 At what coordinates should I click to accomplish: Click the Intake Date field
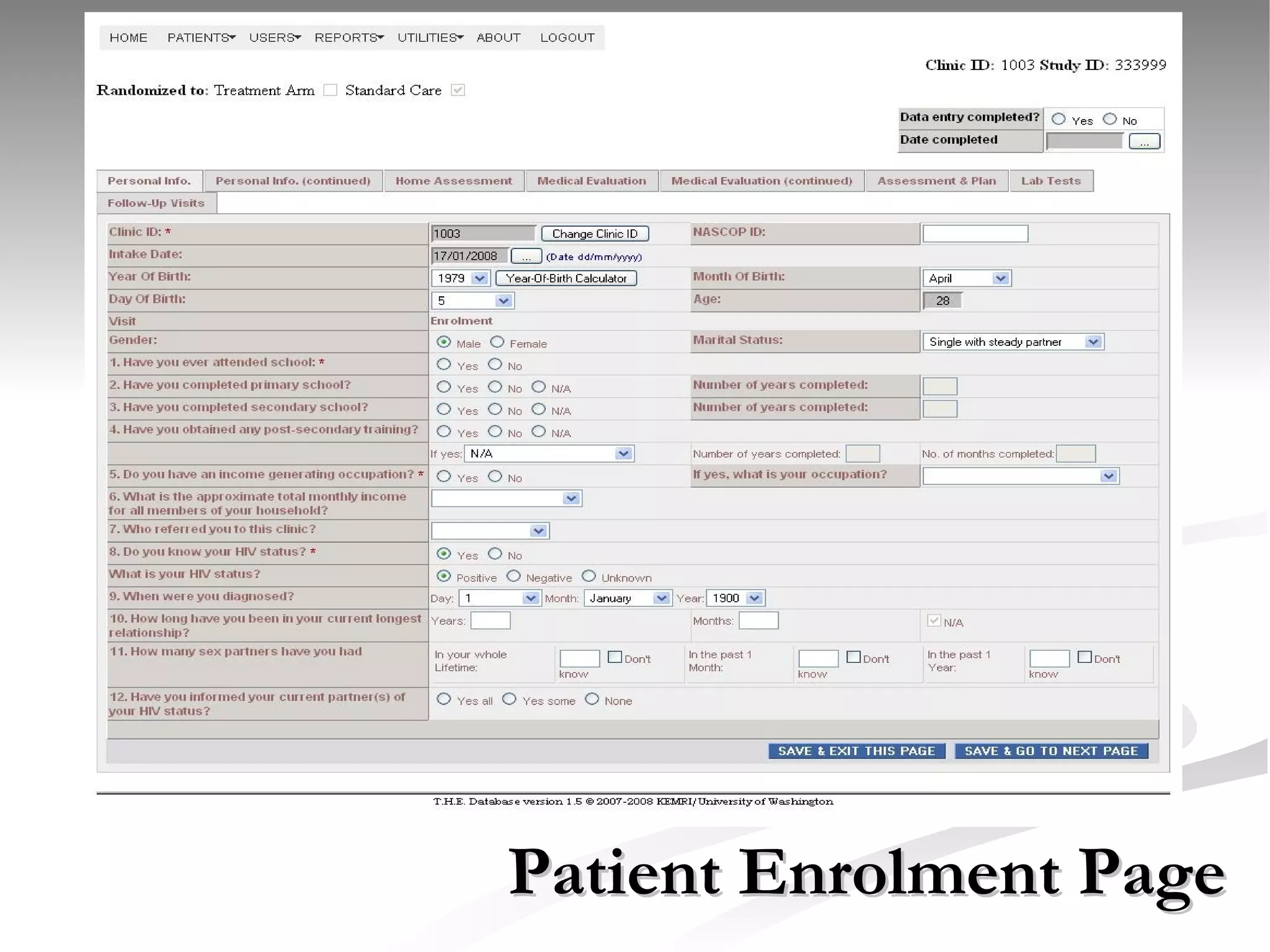tap(469, 256)
